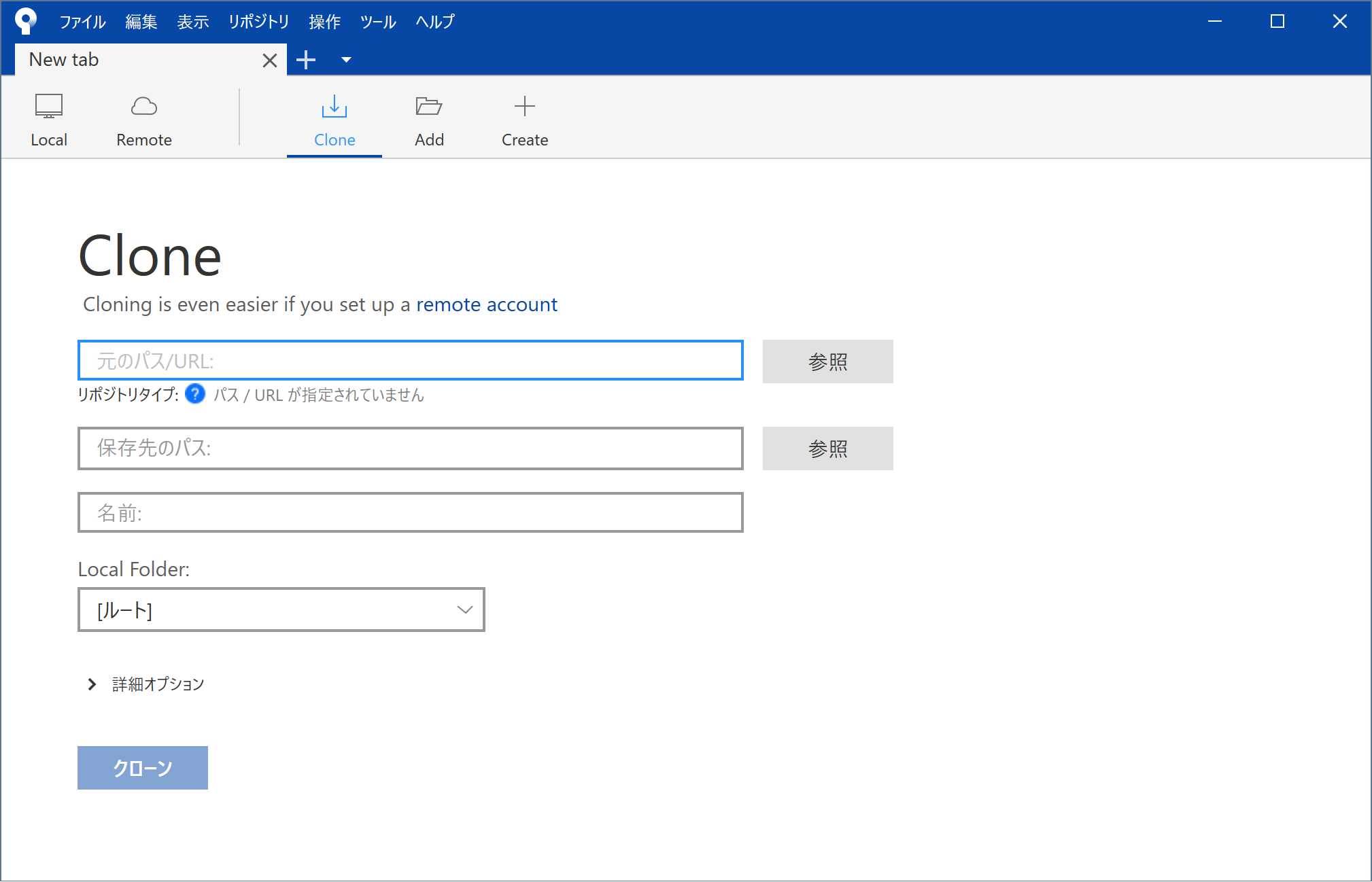The height and width of the screenshot is (882, 1372).
Task: Click the Sourcetree logo icon
Action: pyautogui.click(x=25, y=21)
